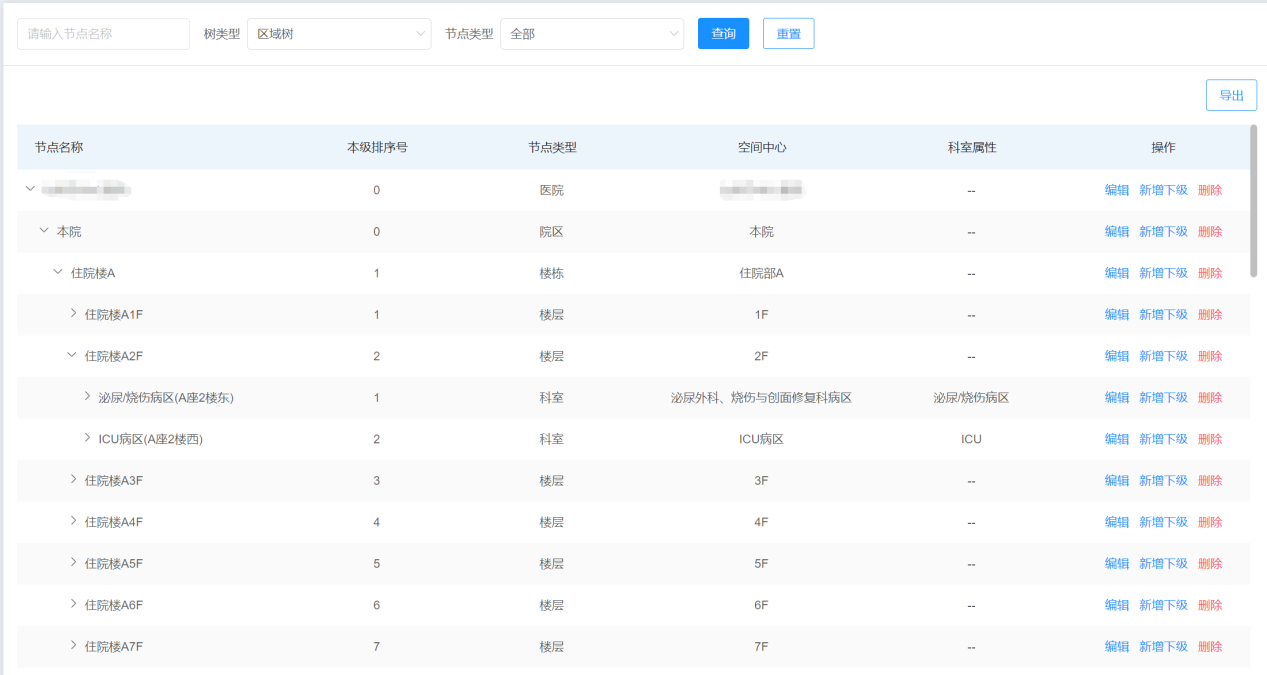Viewport: 1267px width, 675px height.
Task: Open the 树类型 dropdown showing 区域树
Action: [x=339, y=33]
